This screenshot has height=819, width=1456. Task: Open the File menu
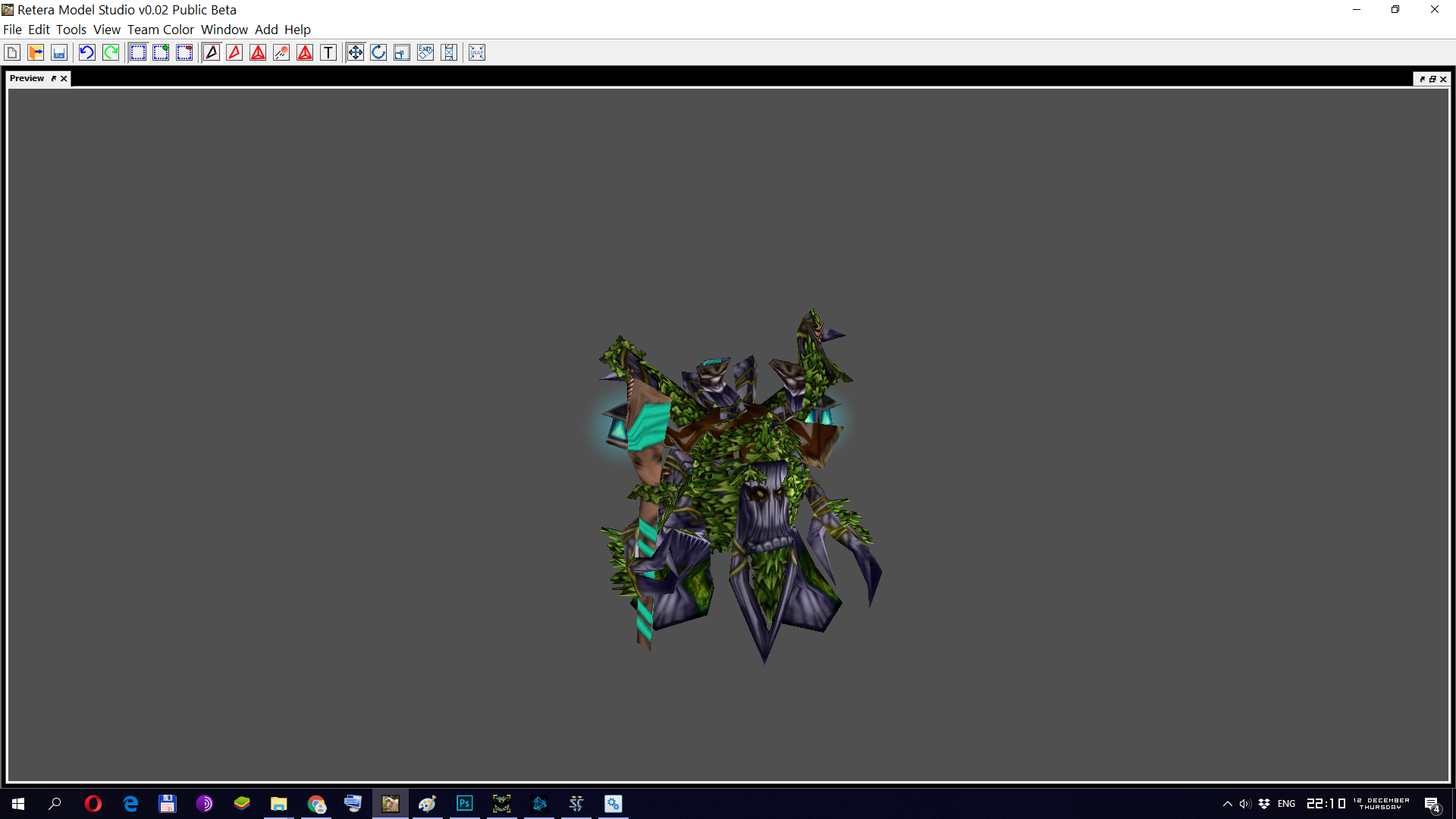coord(12,30)
